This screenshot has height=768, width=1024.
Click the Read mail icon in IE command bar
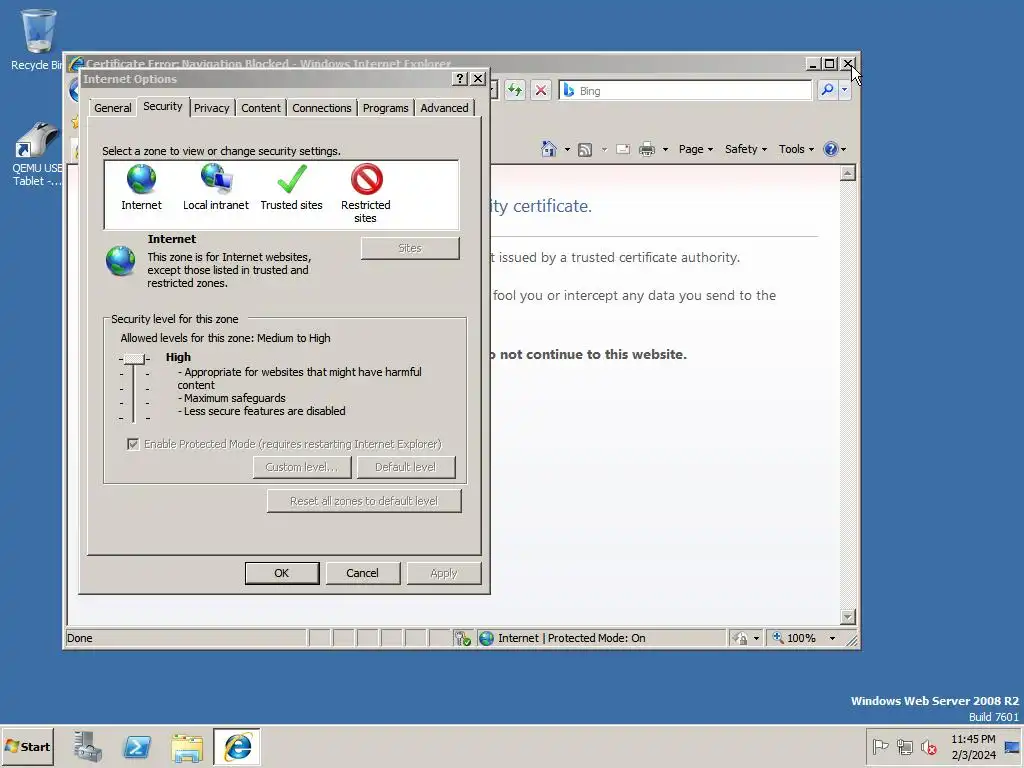(623, 150)
